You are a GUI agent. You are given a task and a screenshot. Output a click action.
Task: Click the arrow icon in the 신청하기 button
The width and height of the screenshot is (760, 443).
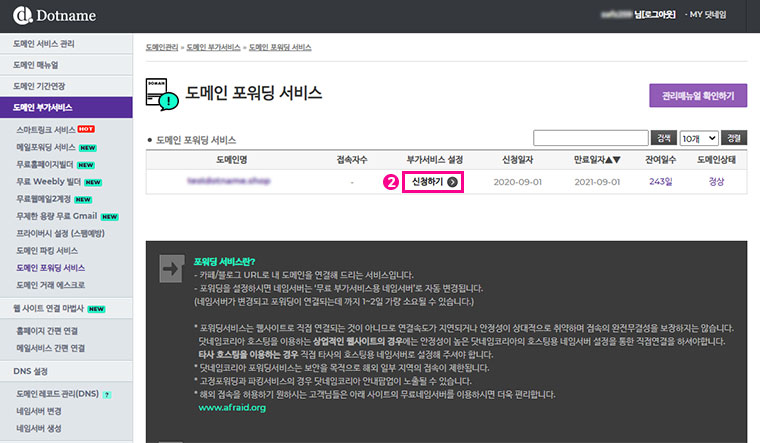coord(453,182)
